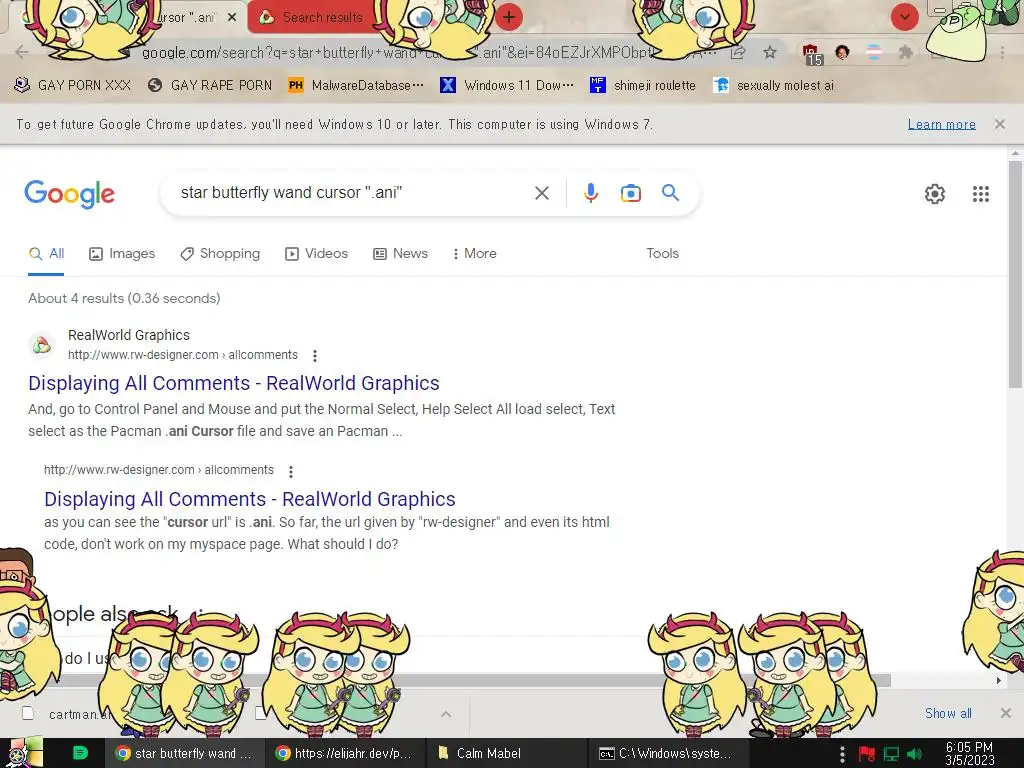
Task: Open sexually molest ai bookmark
Action: tap(774, 85)
